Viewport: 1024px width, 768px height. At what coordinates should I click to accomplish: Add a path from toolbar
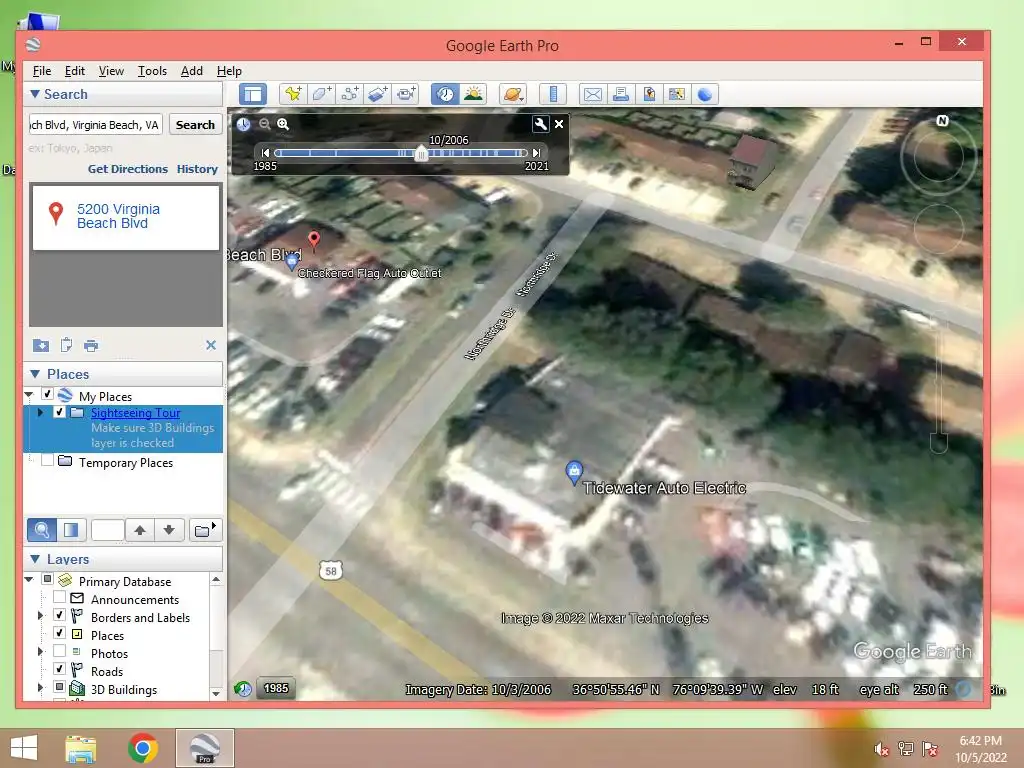click(349, 94)
